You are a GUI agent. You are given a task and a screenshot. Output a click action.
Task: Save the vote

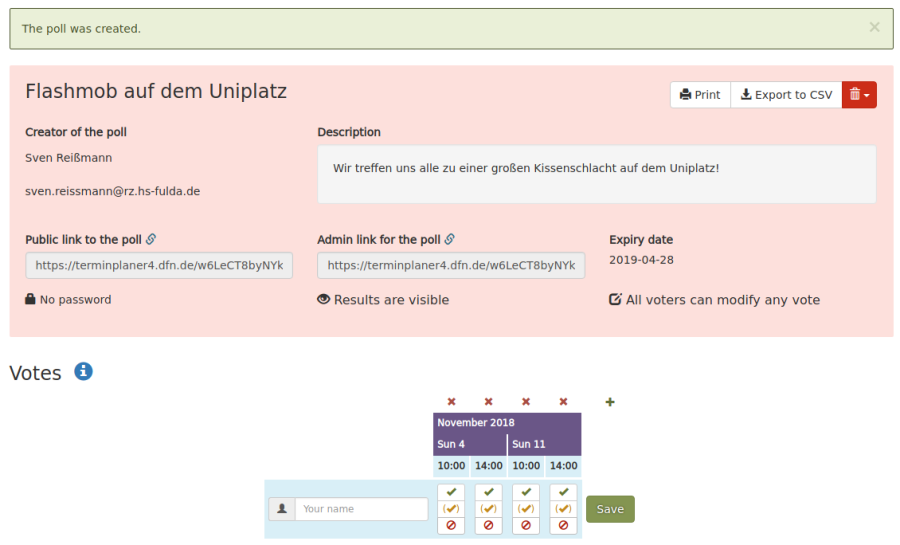click(610, 509)
